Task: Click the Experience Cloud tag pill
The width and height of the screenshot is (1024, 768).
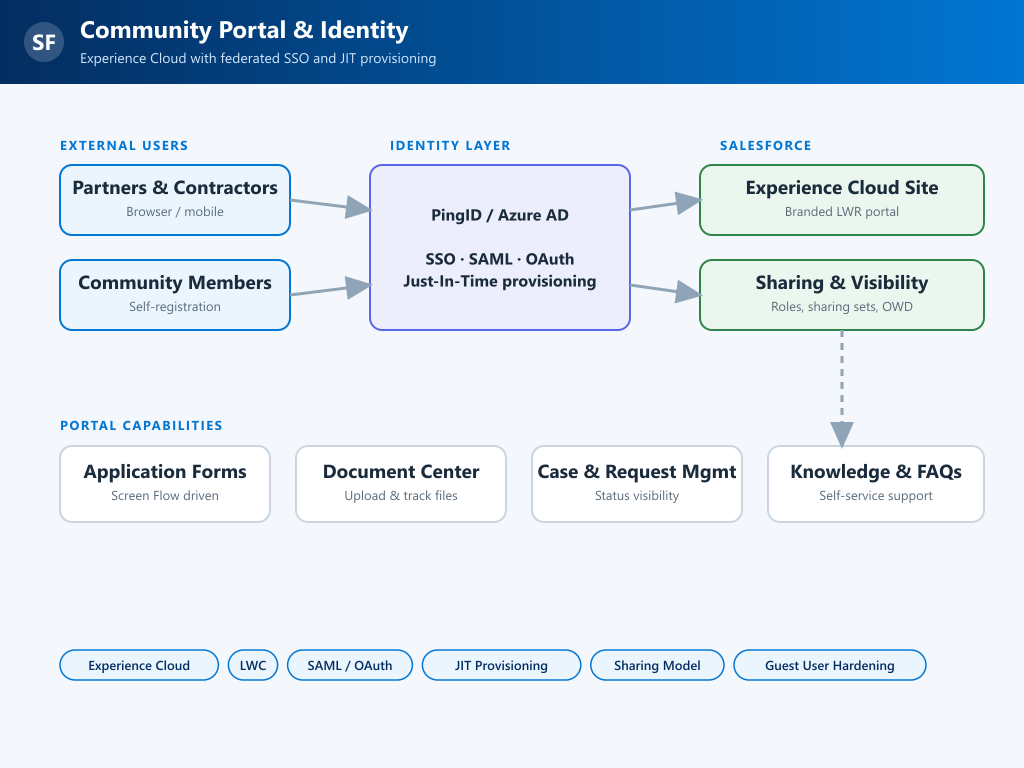Action: tap(139, 665)
